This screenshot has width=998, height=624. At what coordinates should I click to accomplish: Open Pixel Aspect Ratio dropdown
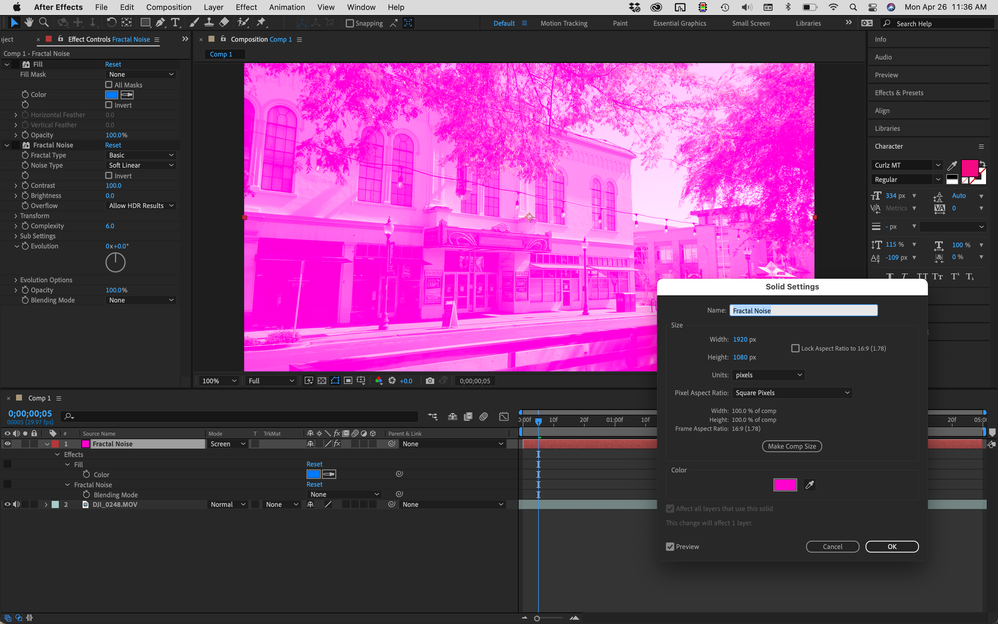(791, 393)
